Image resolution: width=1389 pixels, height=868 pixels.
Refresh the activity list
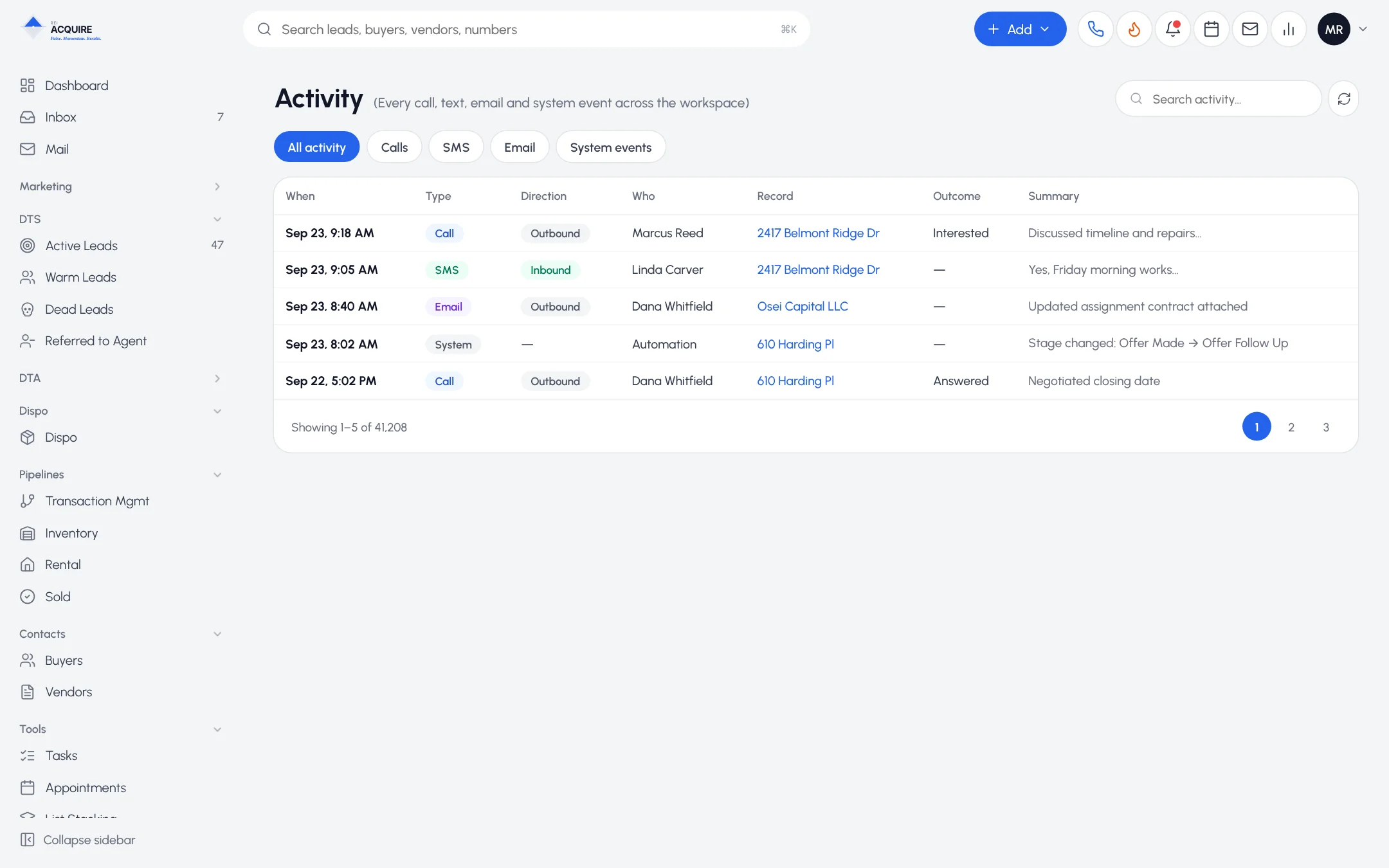[1343, 98]
